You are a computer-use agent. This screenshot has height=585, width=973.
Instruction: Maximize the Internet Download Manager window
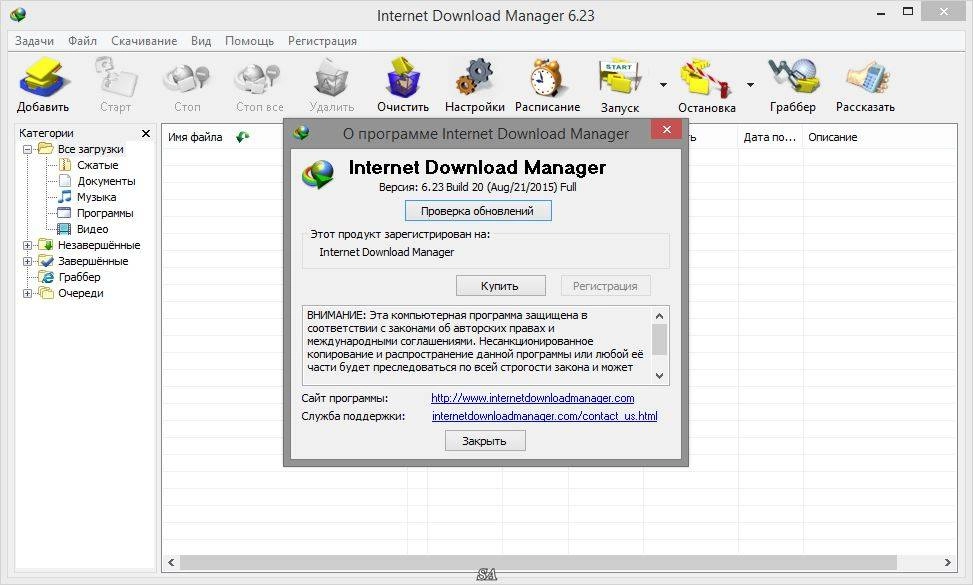(x=908, y=12)
